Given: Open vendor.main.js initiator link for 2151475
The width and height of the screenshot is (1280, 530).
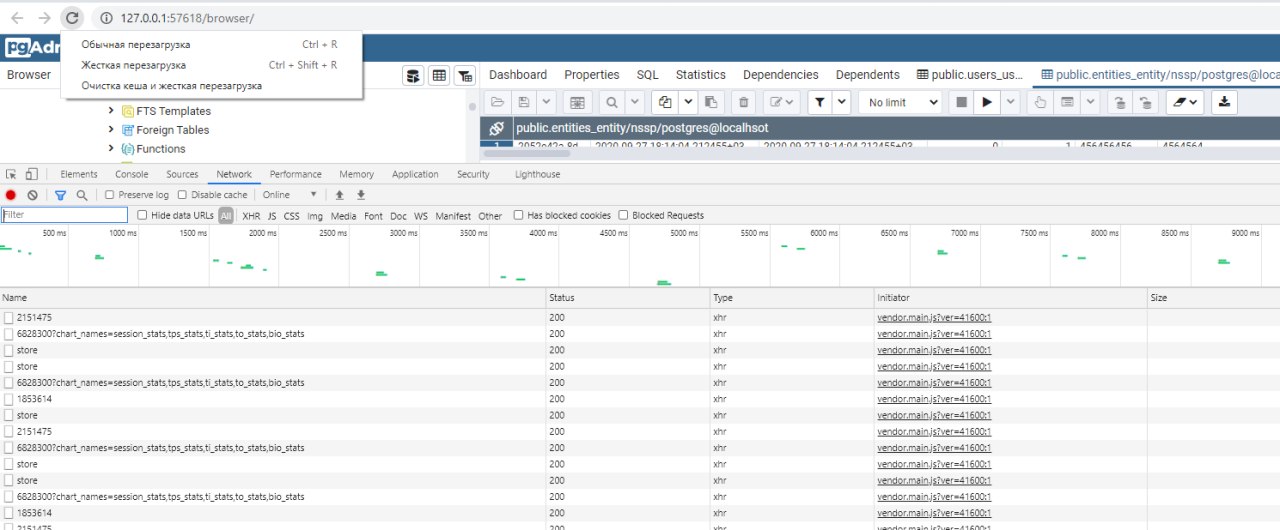Looking at the screenshot, I should pyautogui.click(x=933, y=317).
